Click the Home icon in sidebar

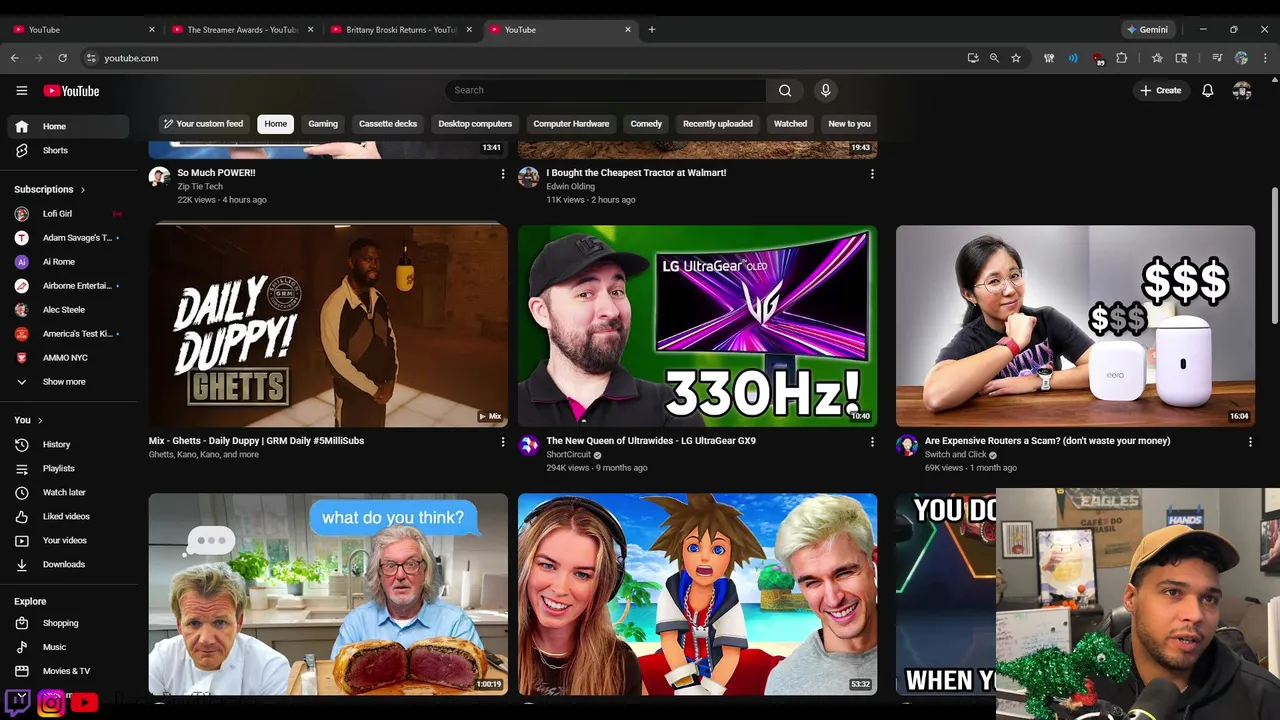22,126
